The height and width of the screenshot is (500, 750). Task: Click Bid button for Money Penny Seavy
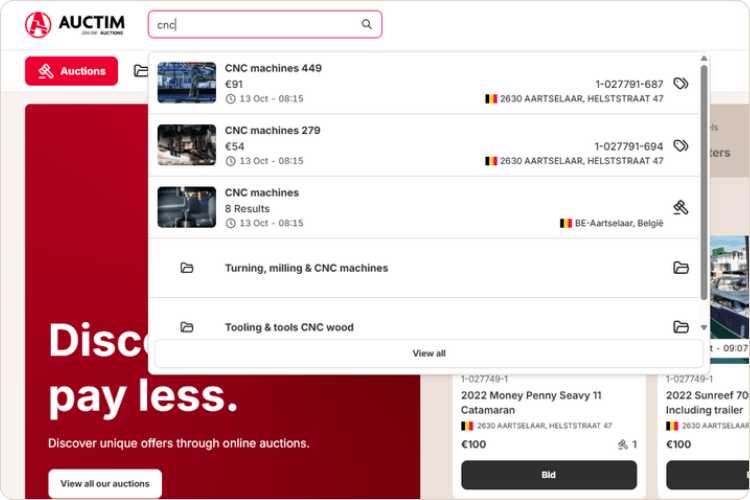(x=549, y=475)
